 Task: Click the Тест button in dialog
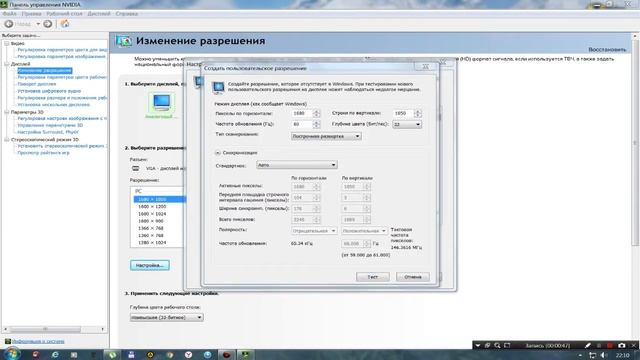click(x=373, y=277)
